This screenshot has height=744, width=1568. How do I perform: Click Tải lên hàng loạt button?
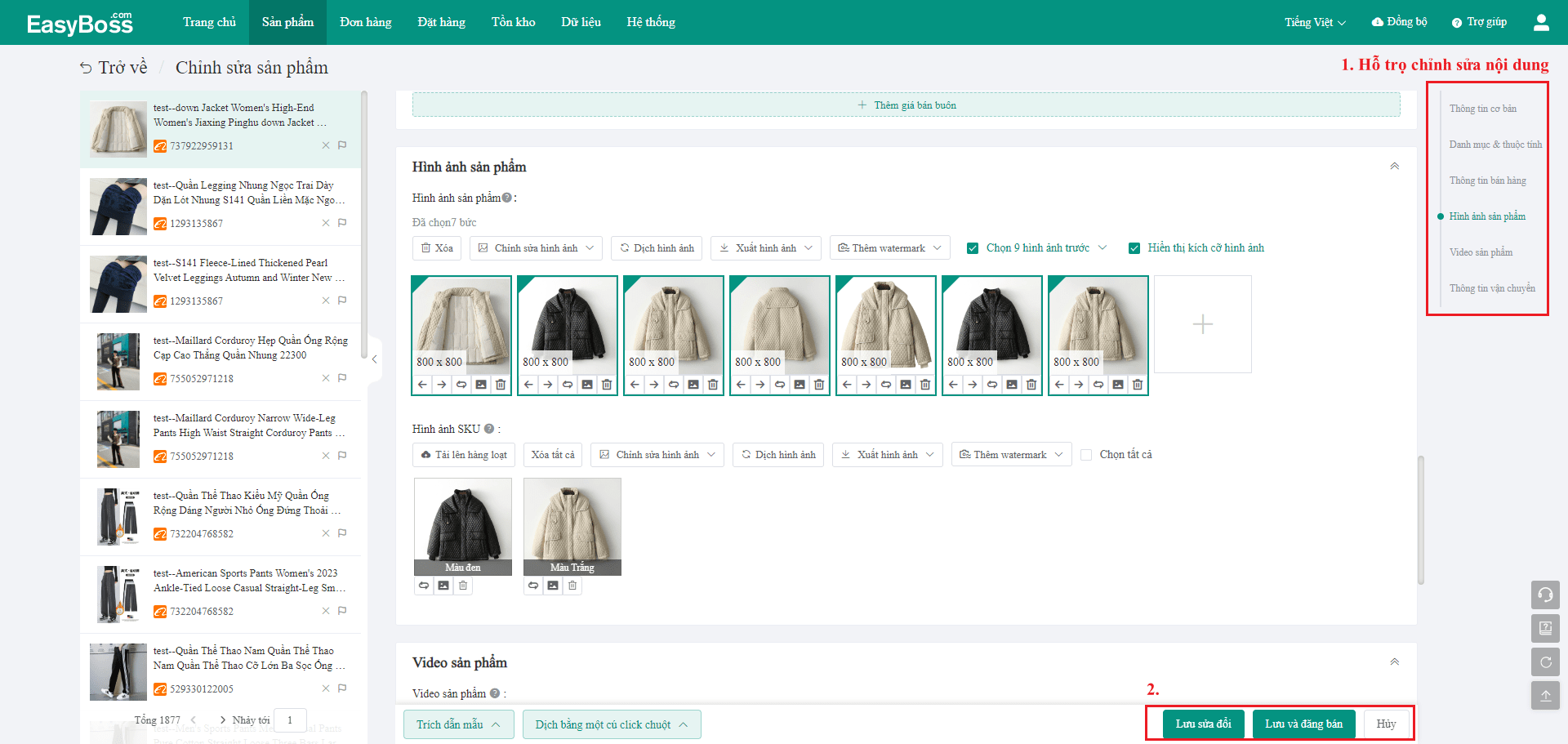[x=463, y=455]
